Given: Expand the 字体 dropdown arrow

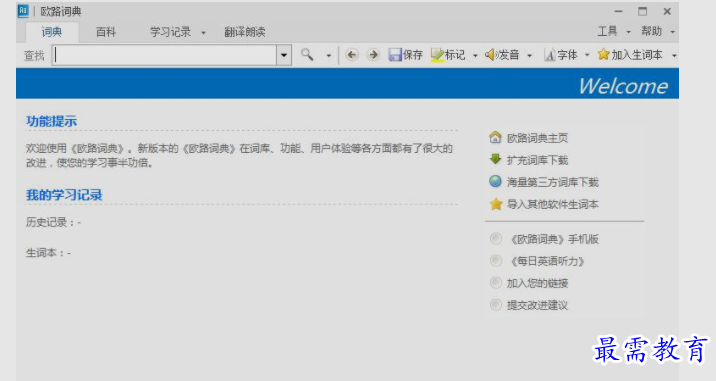Looking at the screenshot, I should (587, 56).
